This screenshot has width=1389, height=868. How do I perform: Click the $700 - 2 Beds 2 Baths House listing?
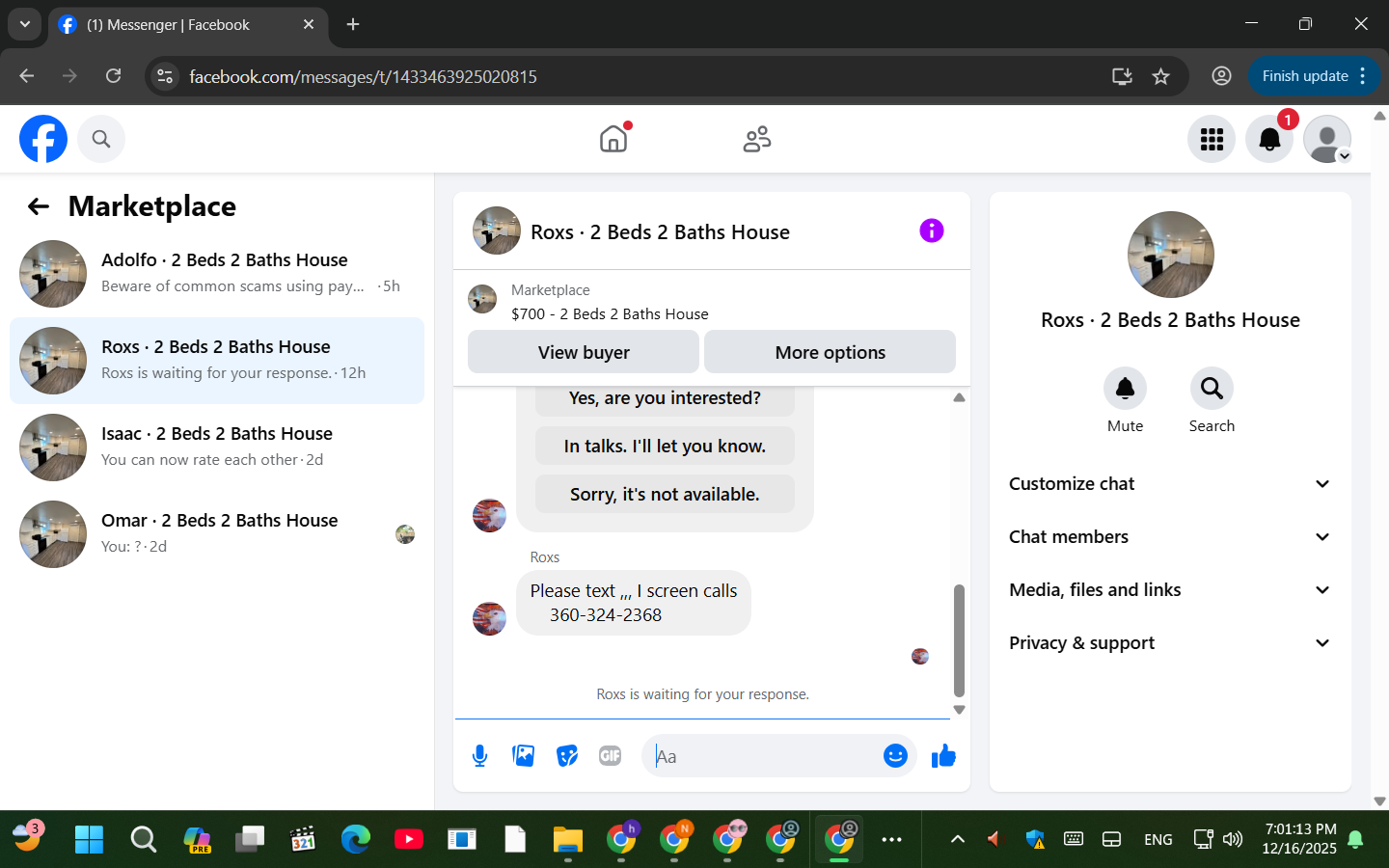(610, 313)
